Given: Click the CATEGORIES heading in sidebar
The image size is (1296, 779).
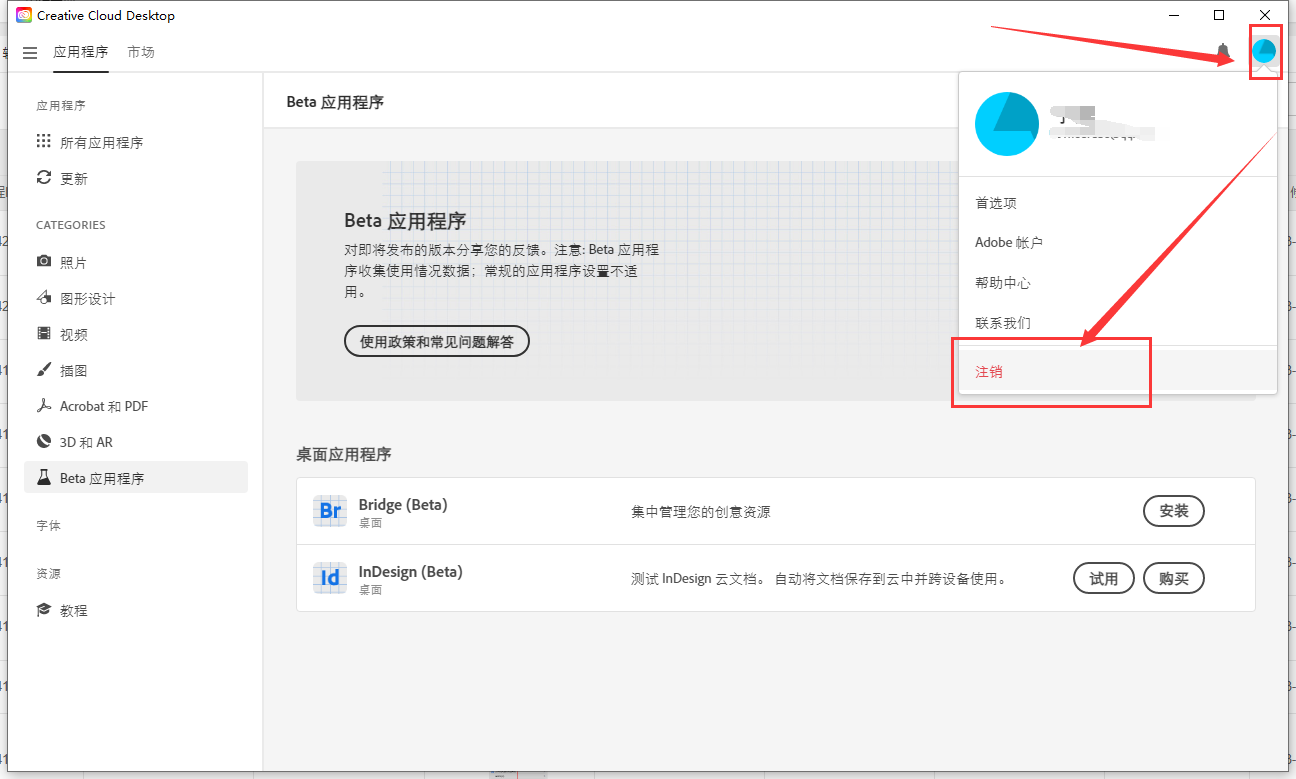Looking at the screenshot, I should click(71, 225).
